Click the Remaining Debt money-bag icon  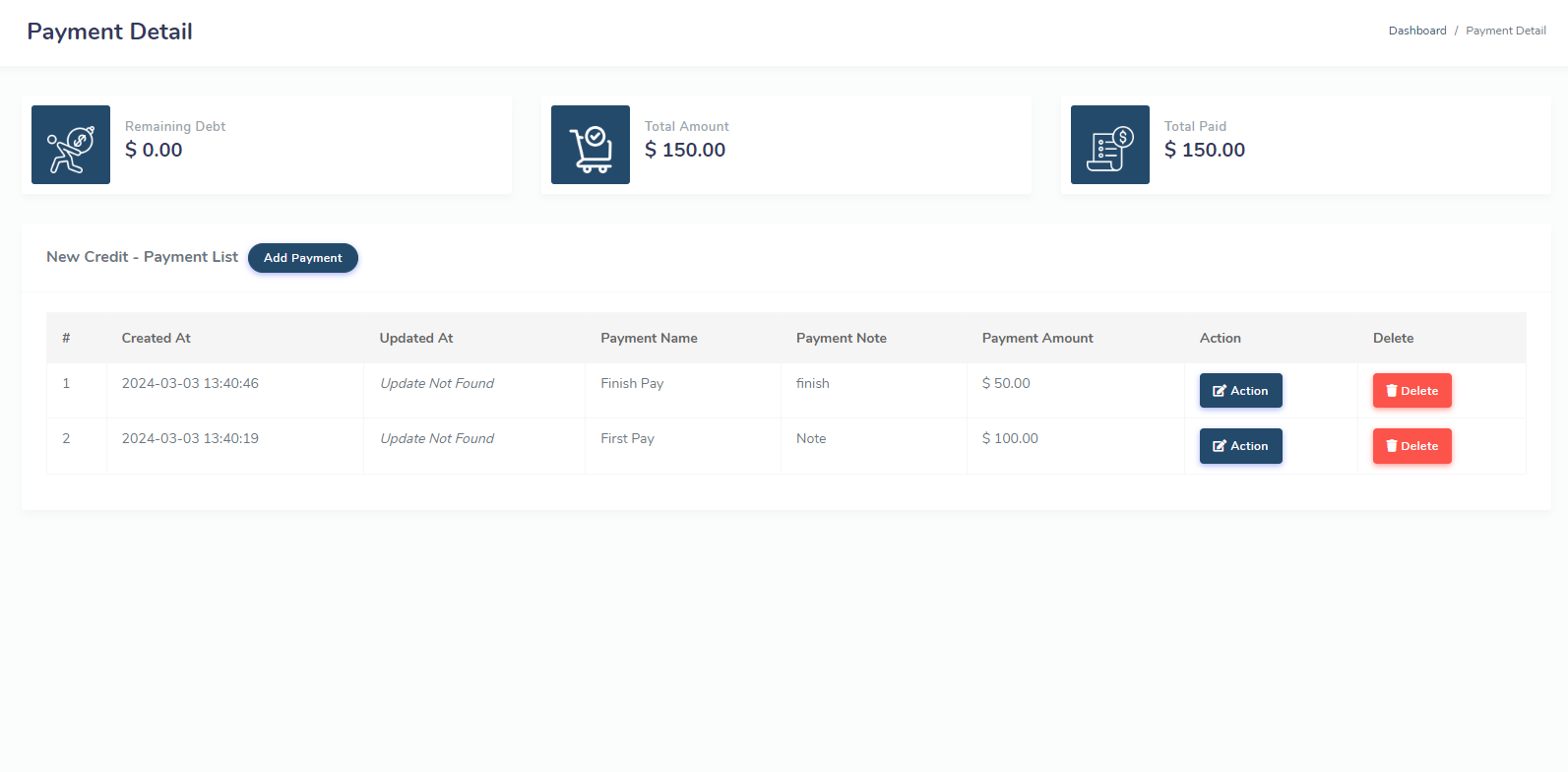point(71,146)
